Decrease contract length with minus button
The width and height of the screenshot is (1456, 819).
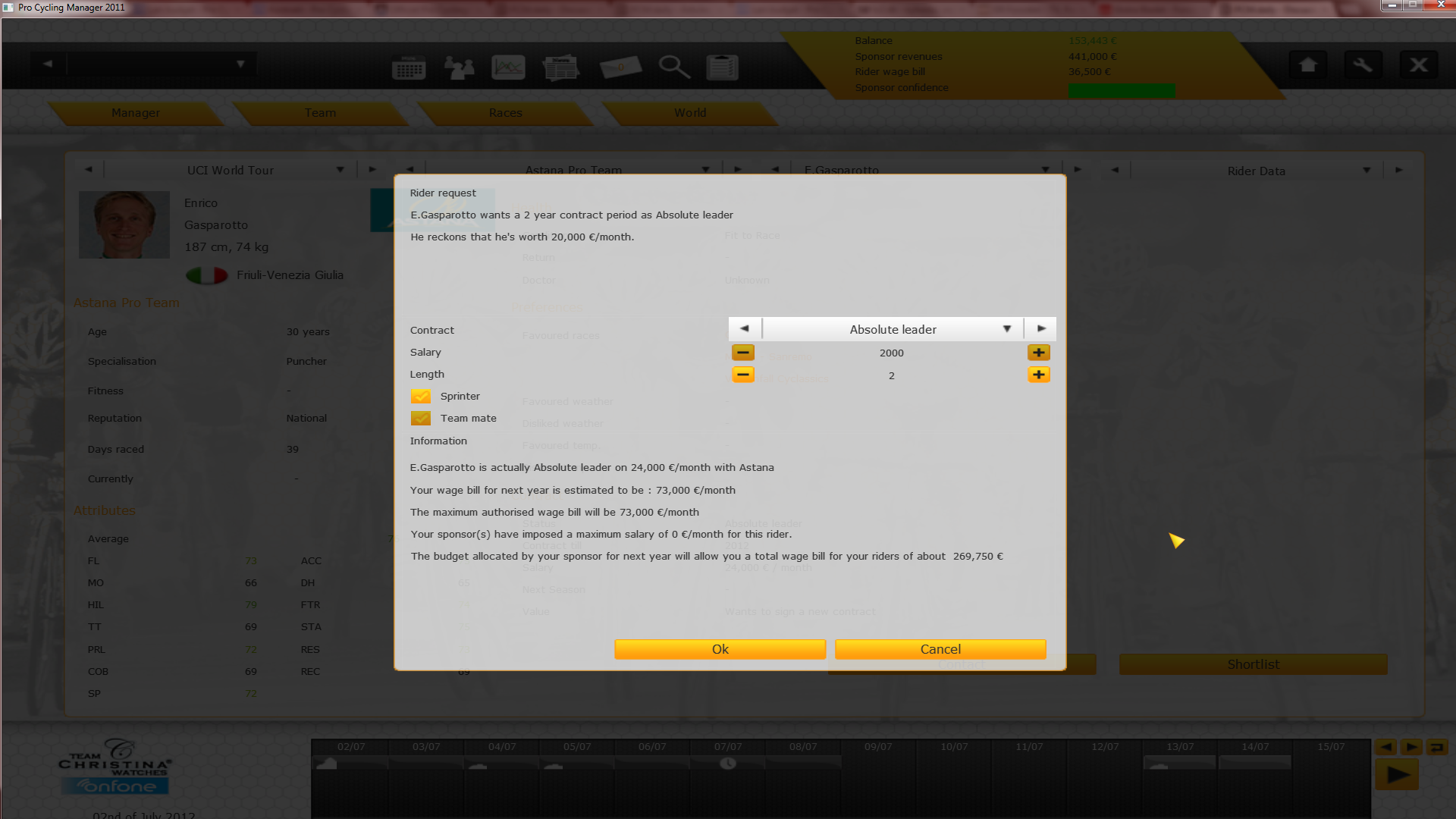tap(742, 375)
